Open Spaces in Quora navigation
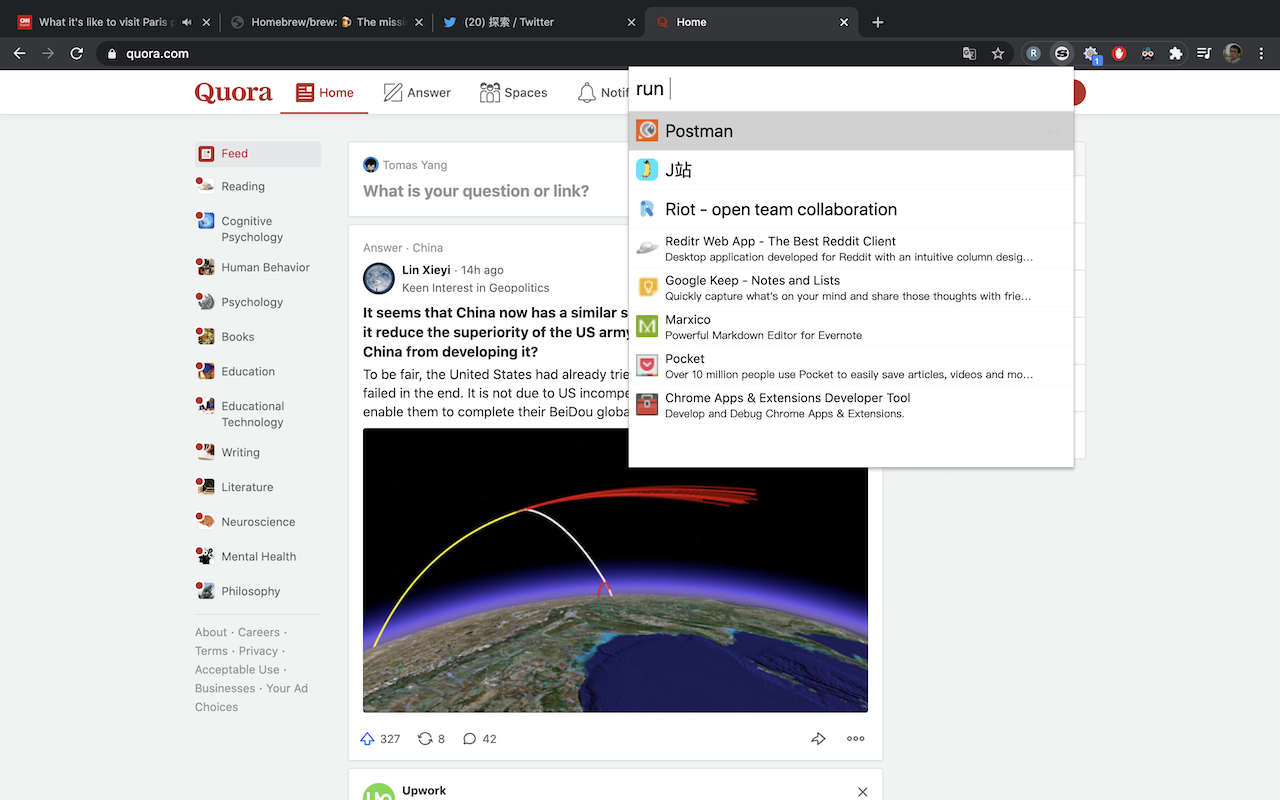 [513, 93]
